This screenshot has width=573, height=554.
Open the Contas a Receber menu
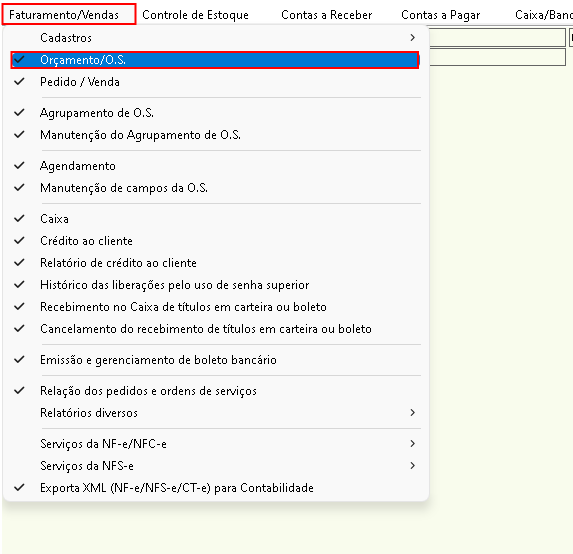point(327,15)
